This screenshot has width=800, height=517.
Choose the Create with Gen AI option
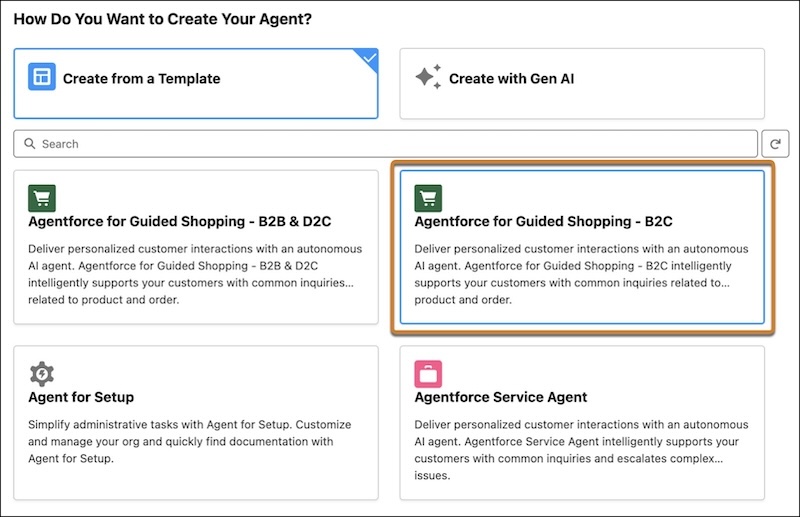582,84
